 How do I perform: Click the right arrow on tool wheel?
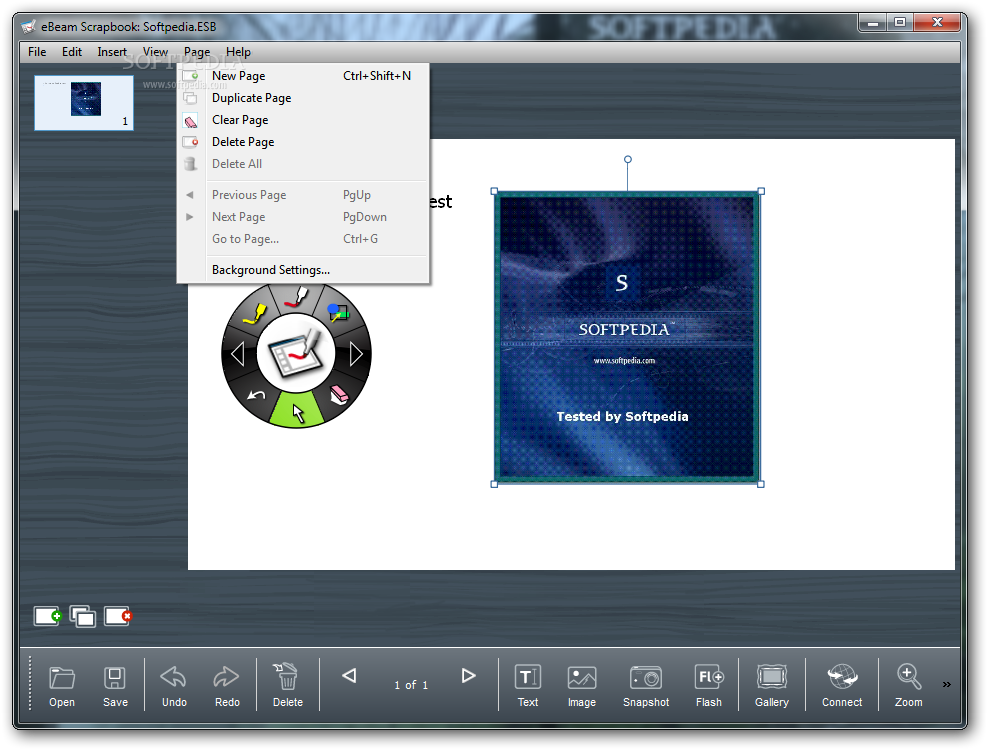point(356,354)
